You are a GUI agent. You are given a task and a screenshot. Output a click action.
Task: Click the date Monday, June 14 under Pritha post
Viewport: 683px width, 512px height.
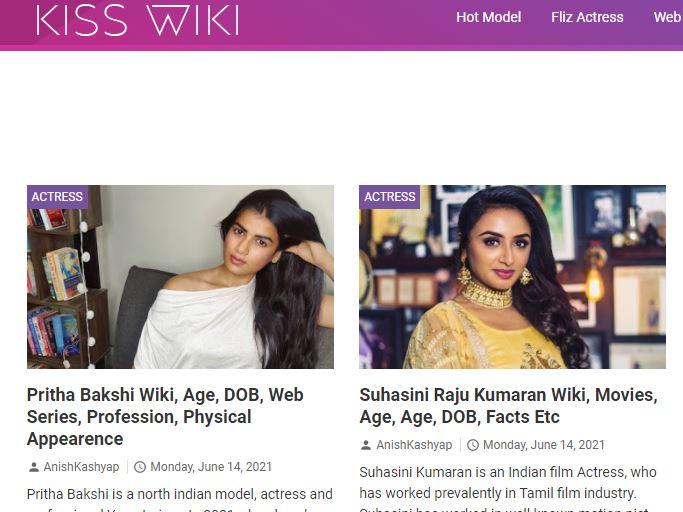click(211, 467)
